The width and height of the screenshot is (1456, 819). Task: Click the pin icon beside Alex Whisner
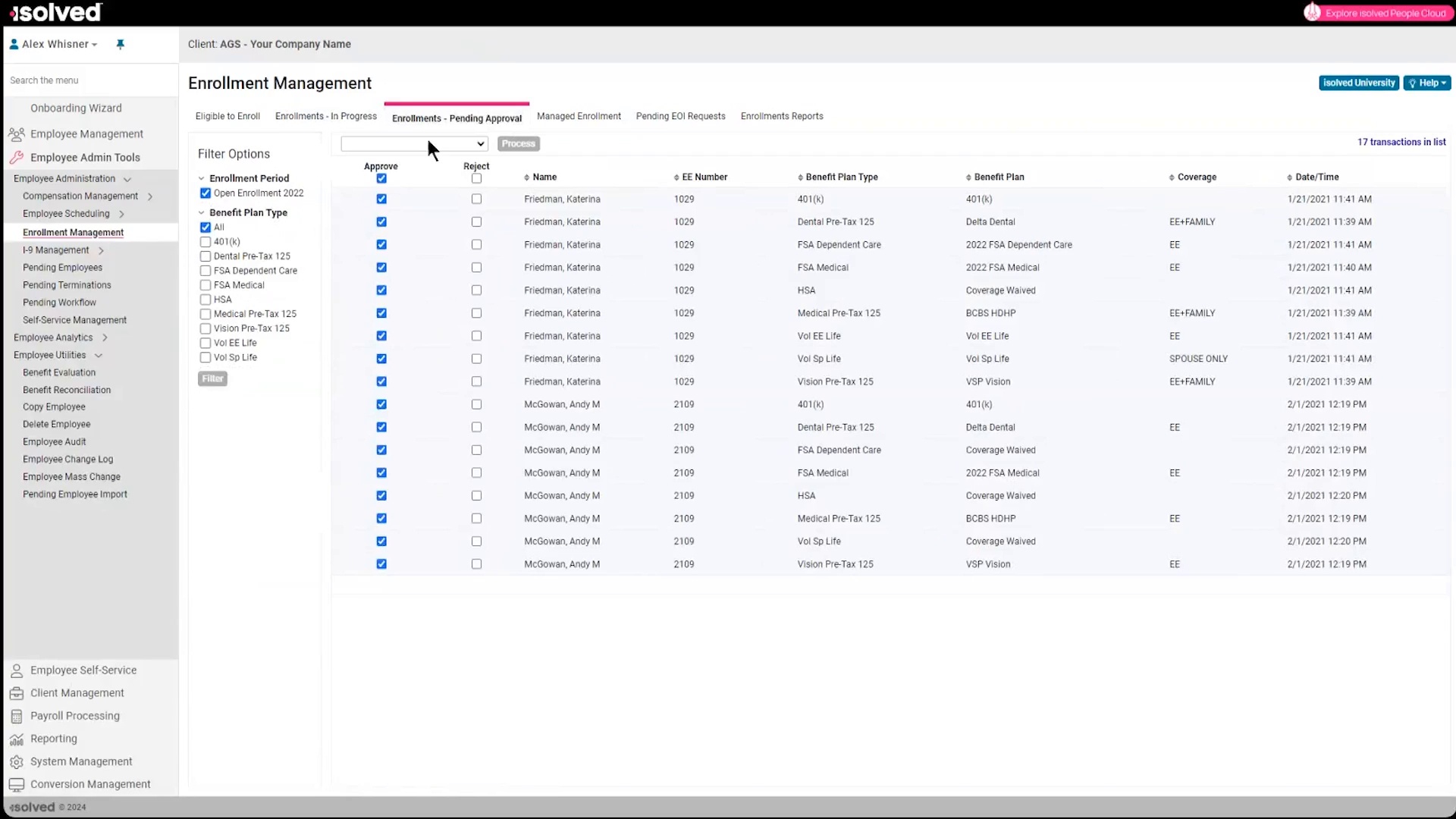pos(120,44)
